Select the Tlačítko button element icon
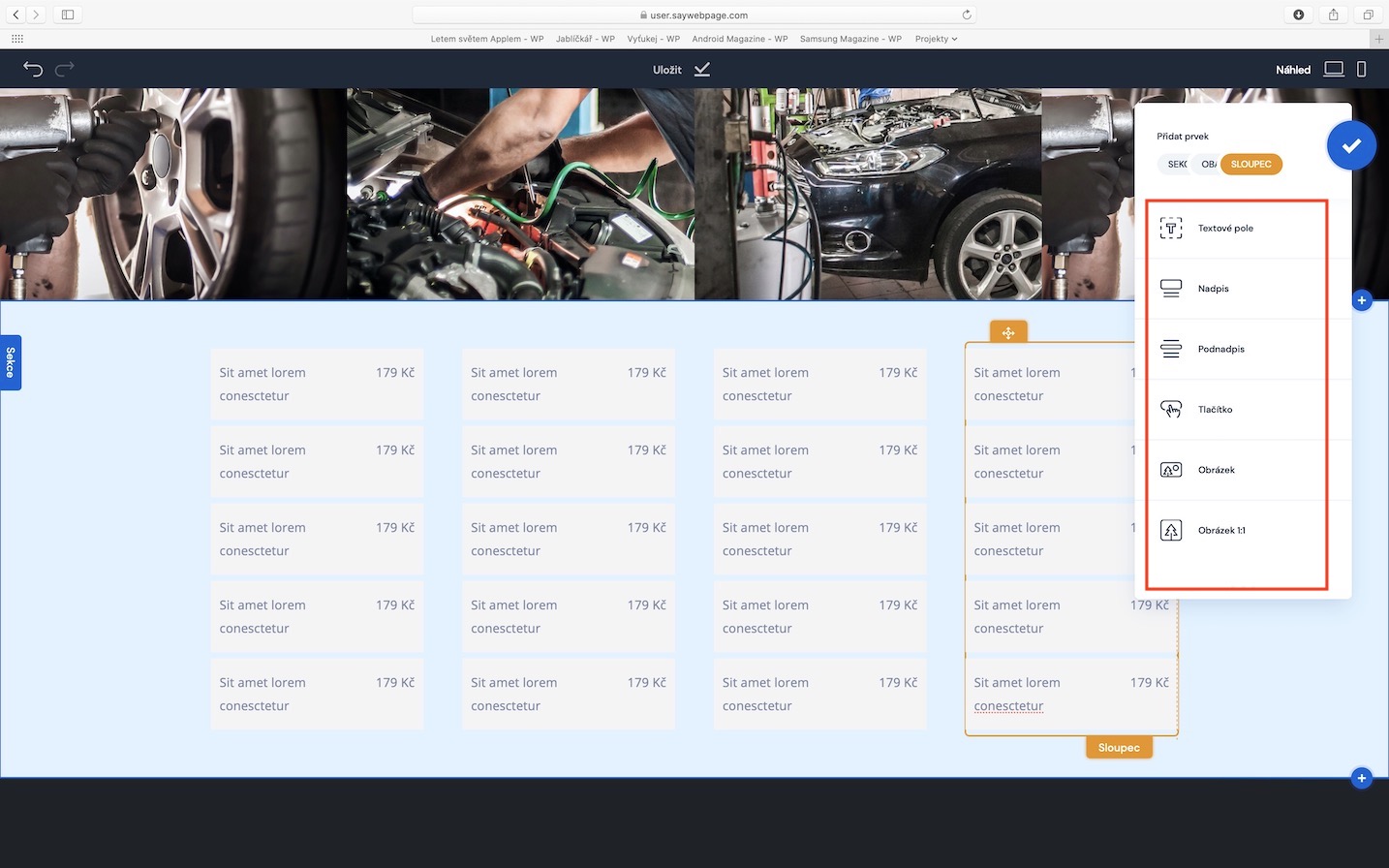Screen dimensions: 1389x868 1171,409
